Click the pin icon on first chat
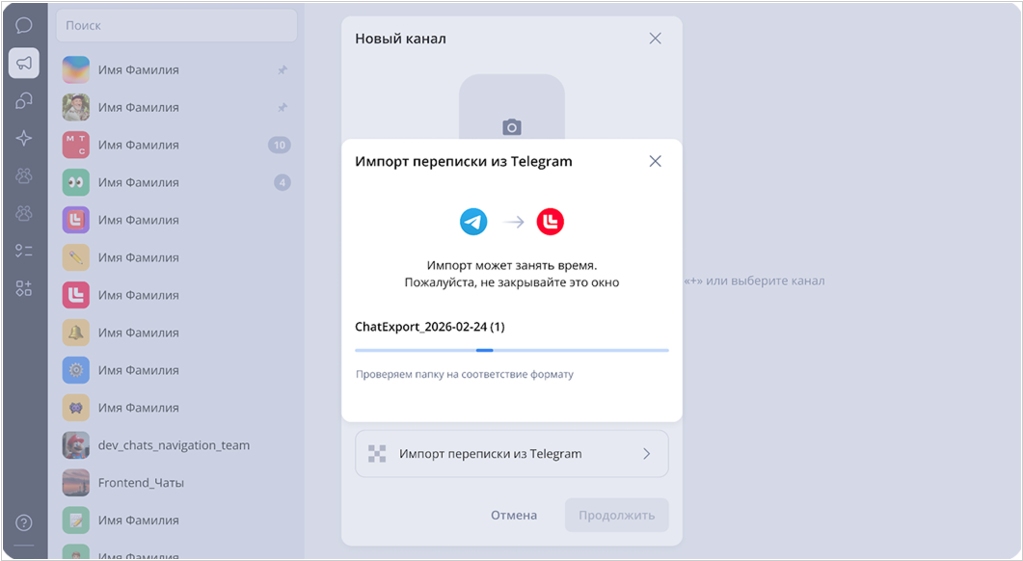The width and height of the screenshot is (1023, 561). click(282, 71)
